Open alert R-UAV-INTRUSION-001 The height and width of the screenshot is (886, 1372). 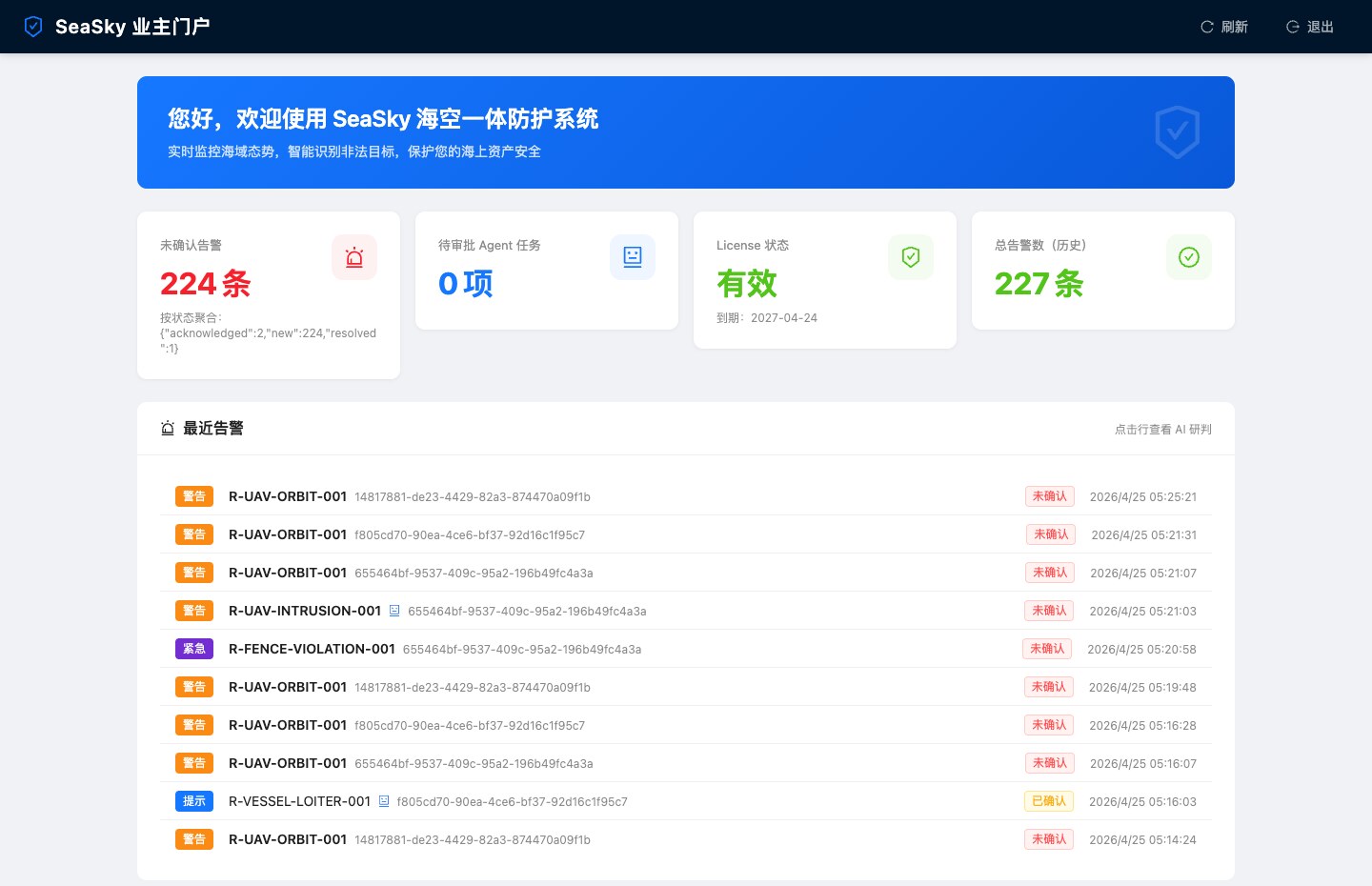click(686, 611)
